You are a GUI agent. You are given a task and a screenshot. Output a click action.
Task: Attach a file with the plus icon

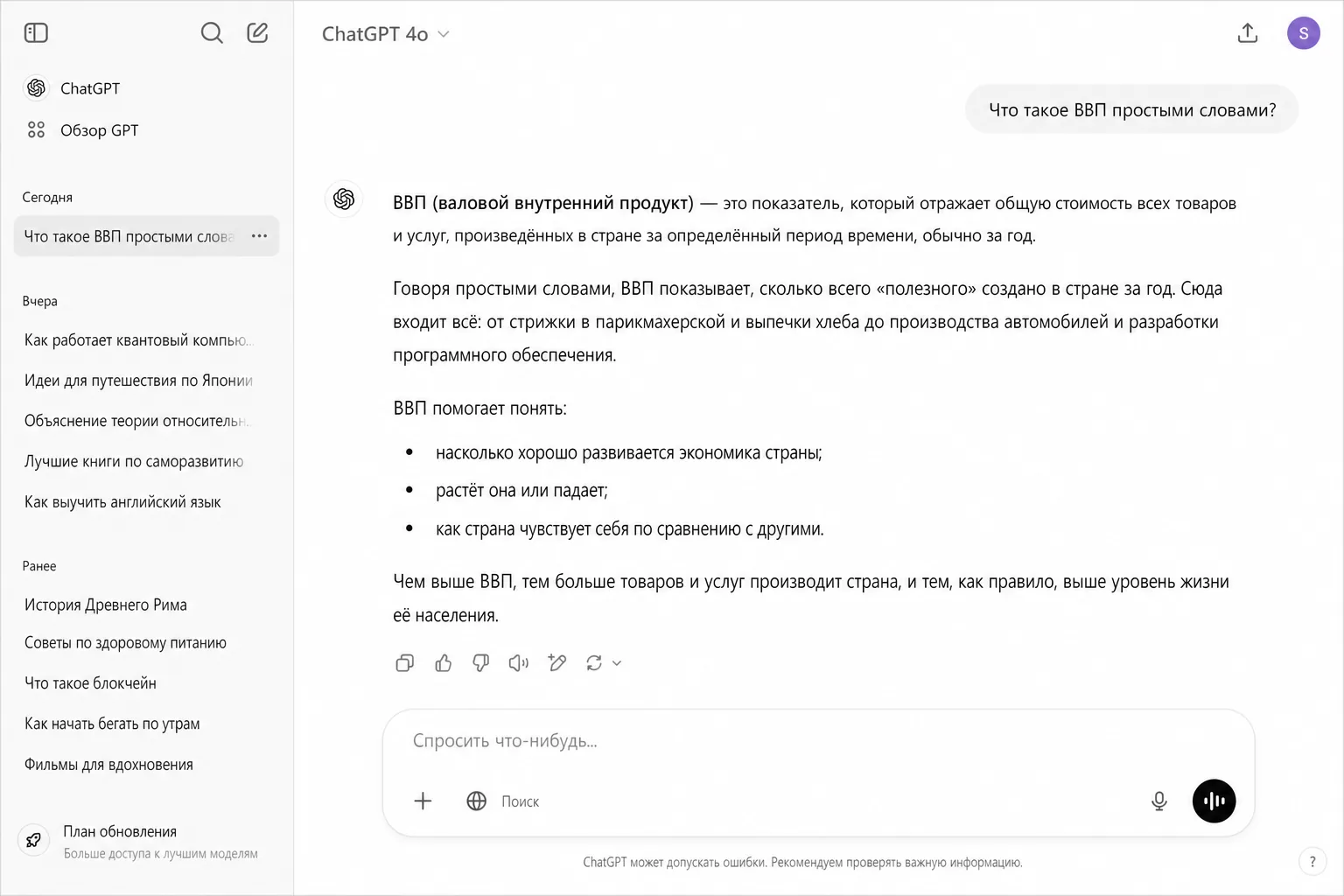(x=423, y=801)
